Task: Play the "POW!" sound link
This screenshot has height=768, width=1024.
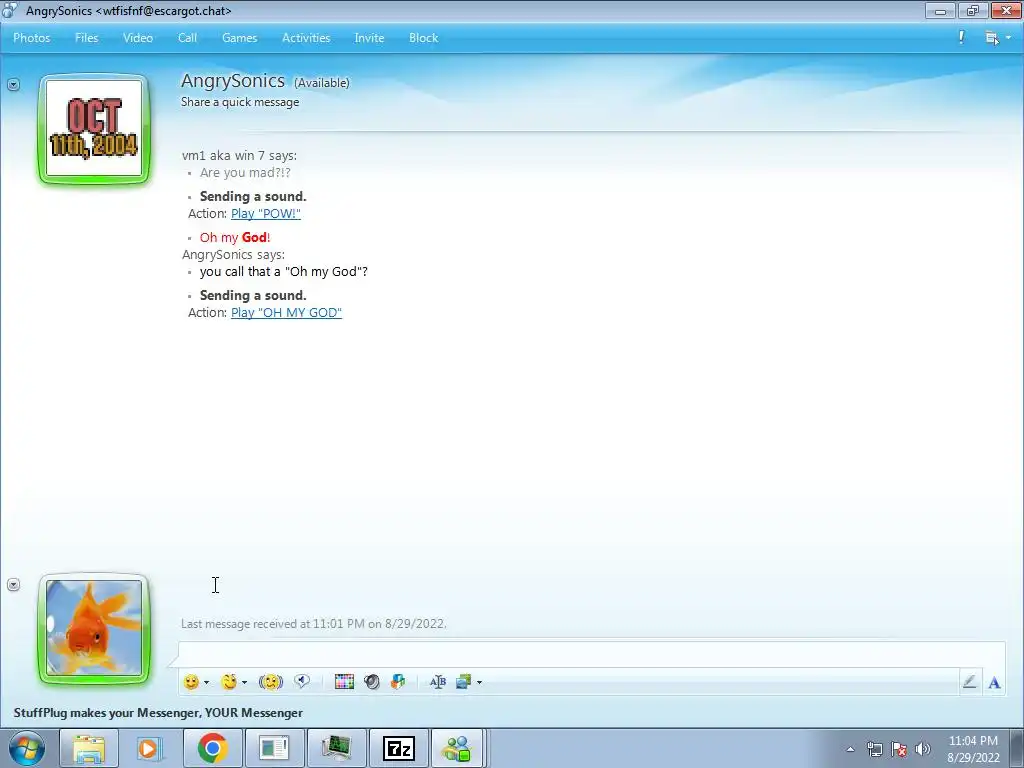Action: click(266, 214)
